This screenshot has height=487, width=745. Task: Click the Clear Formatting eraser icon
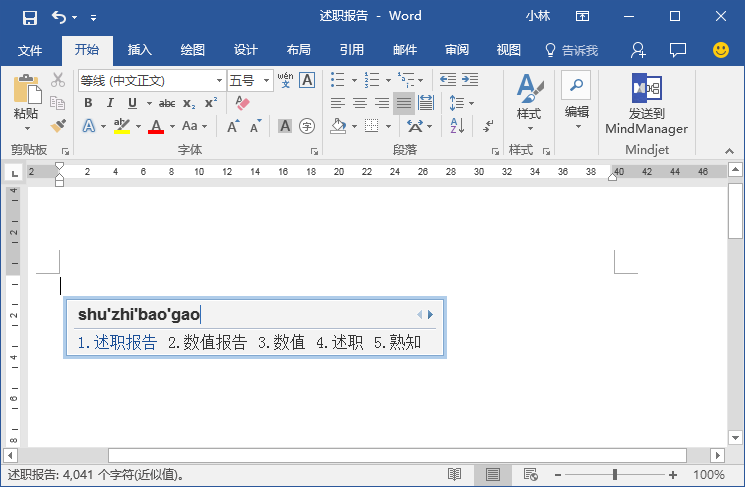[x=242, y=103]
